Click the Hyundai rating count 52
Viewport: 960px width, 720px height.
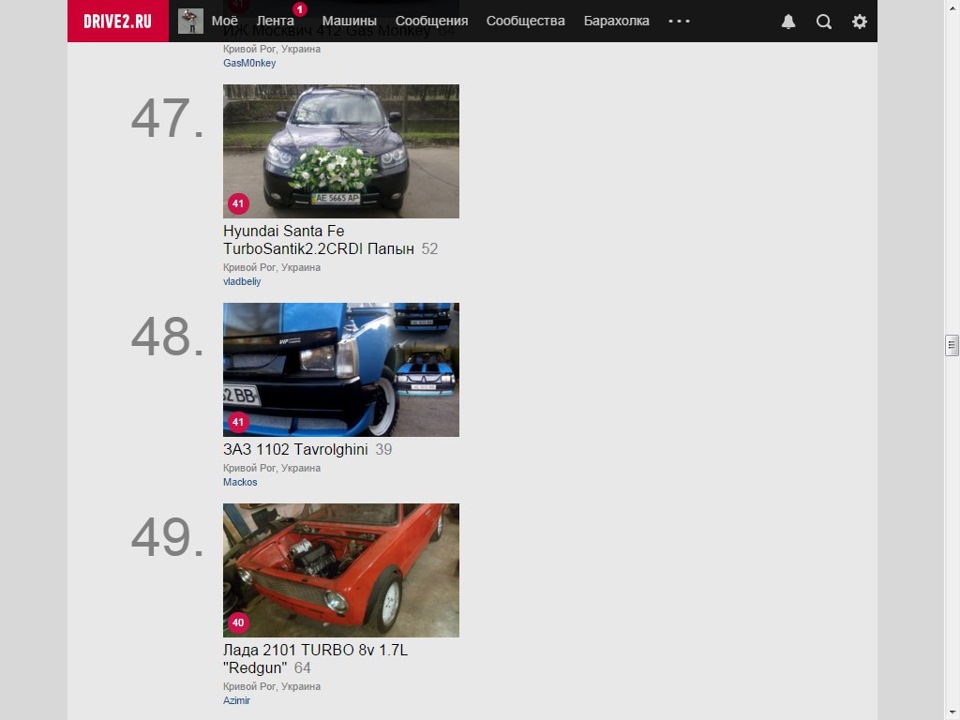tap(430, 249)
